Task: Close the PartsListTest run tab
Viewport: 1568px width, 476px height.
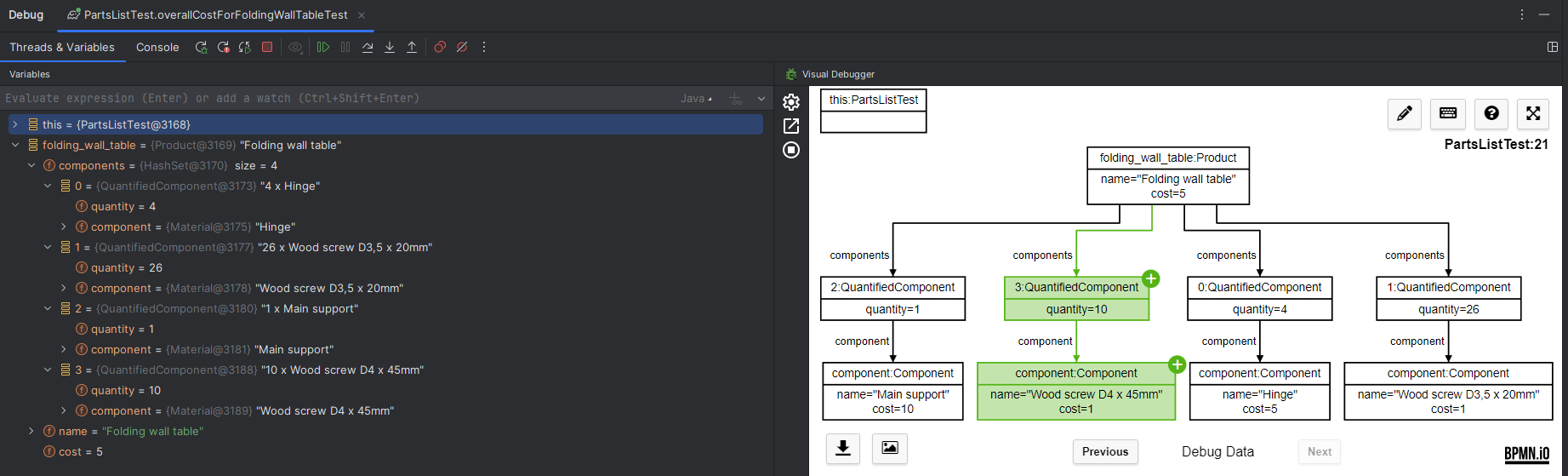Action: point(362,15)
